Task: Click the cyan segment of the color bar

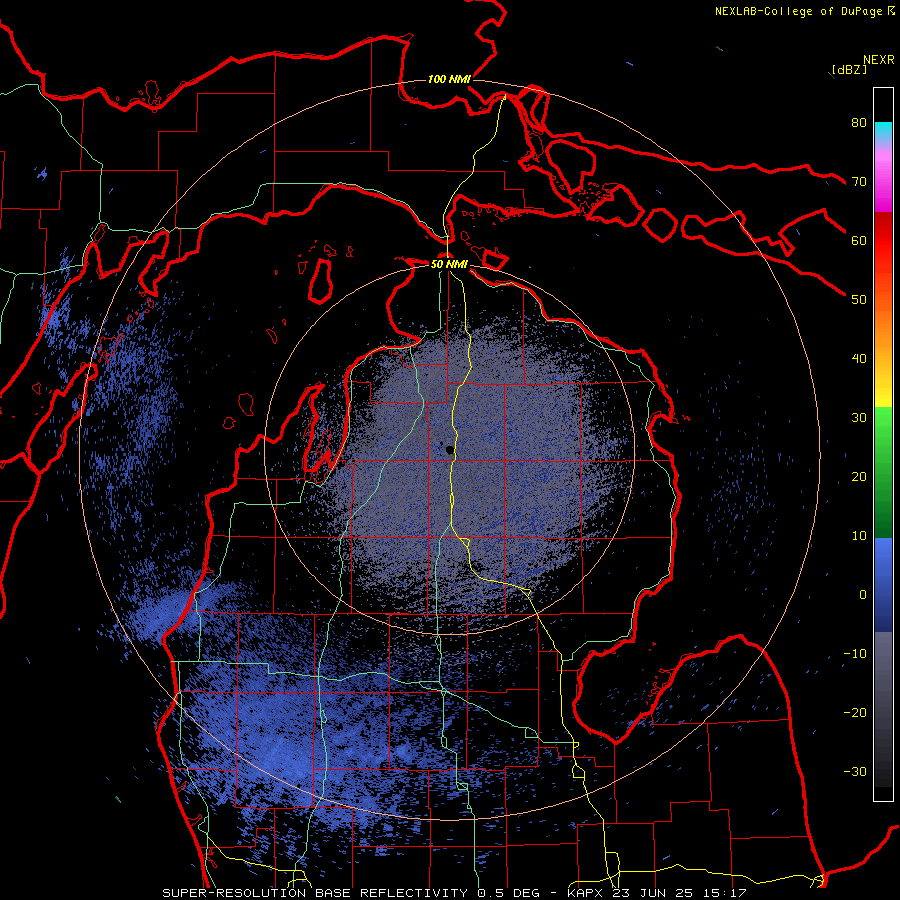Action: click(x=883, y=131)
